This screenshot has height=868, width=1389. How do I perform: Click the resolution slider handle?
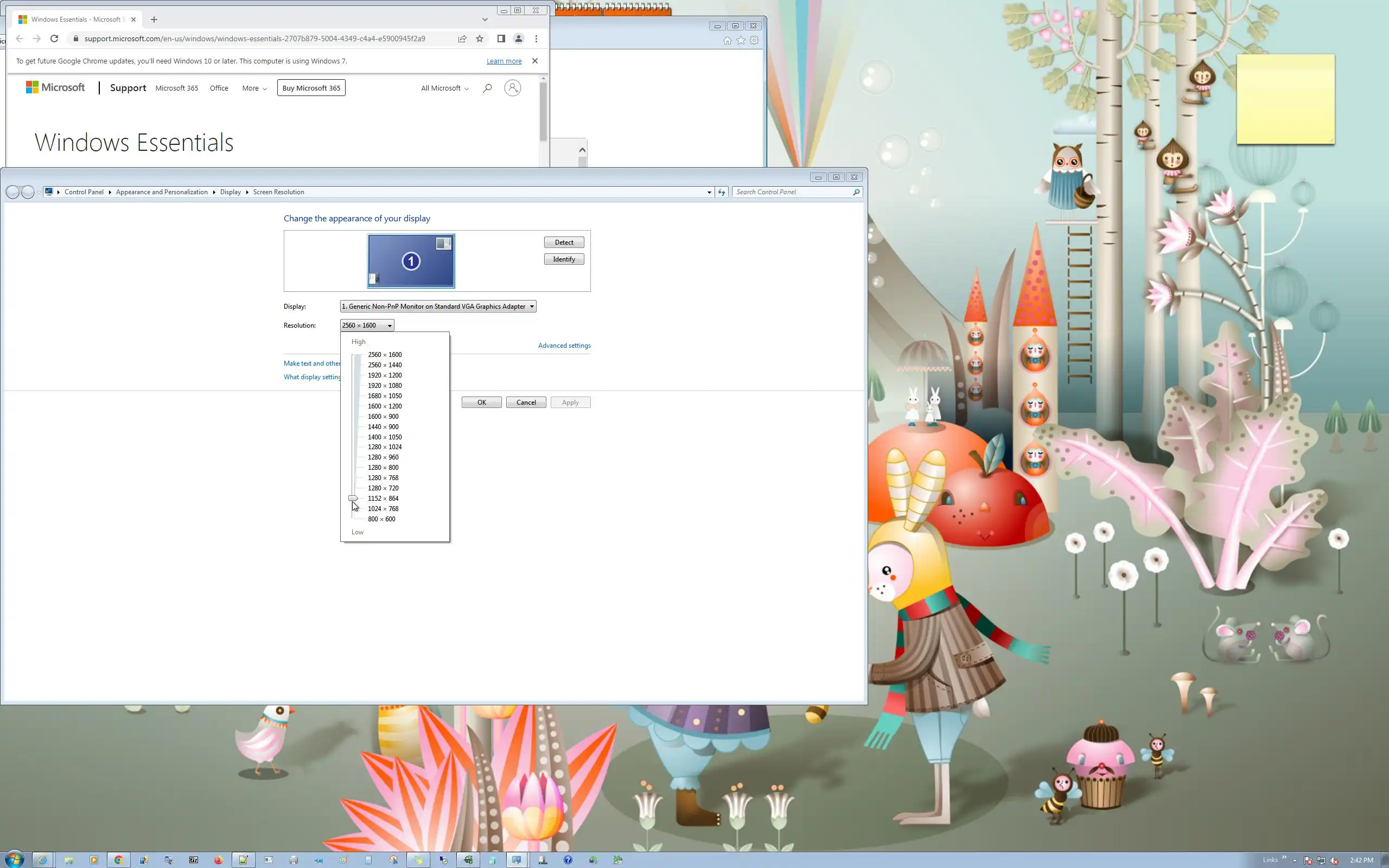pos(353,499)
